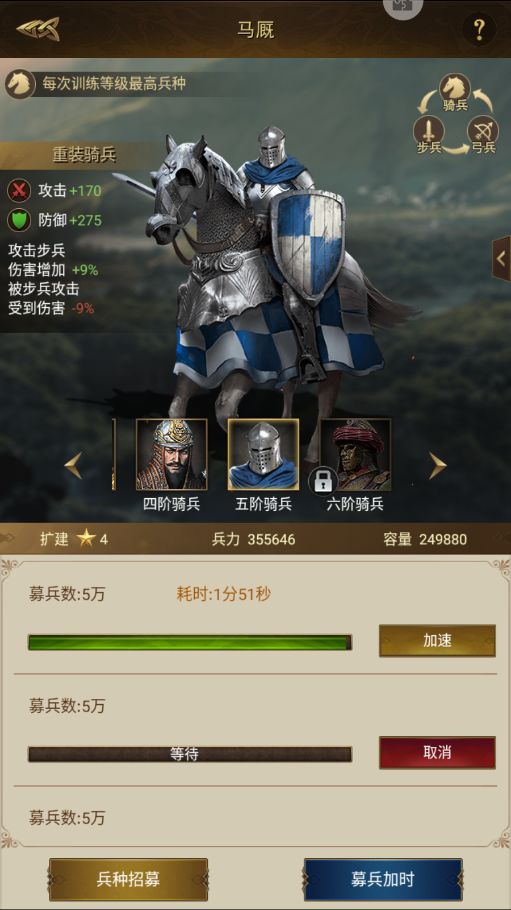The image size is (511, 910).
Task: Choose the 五阶骑兵 portrait
Action: (x=263, y=454)
